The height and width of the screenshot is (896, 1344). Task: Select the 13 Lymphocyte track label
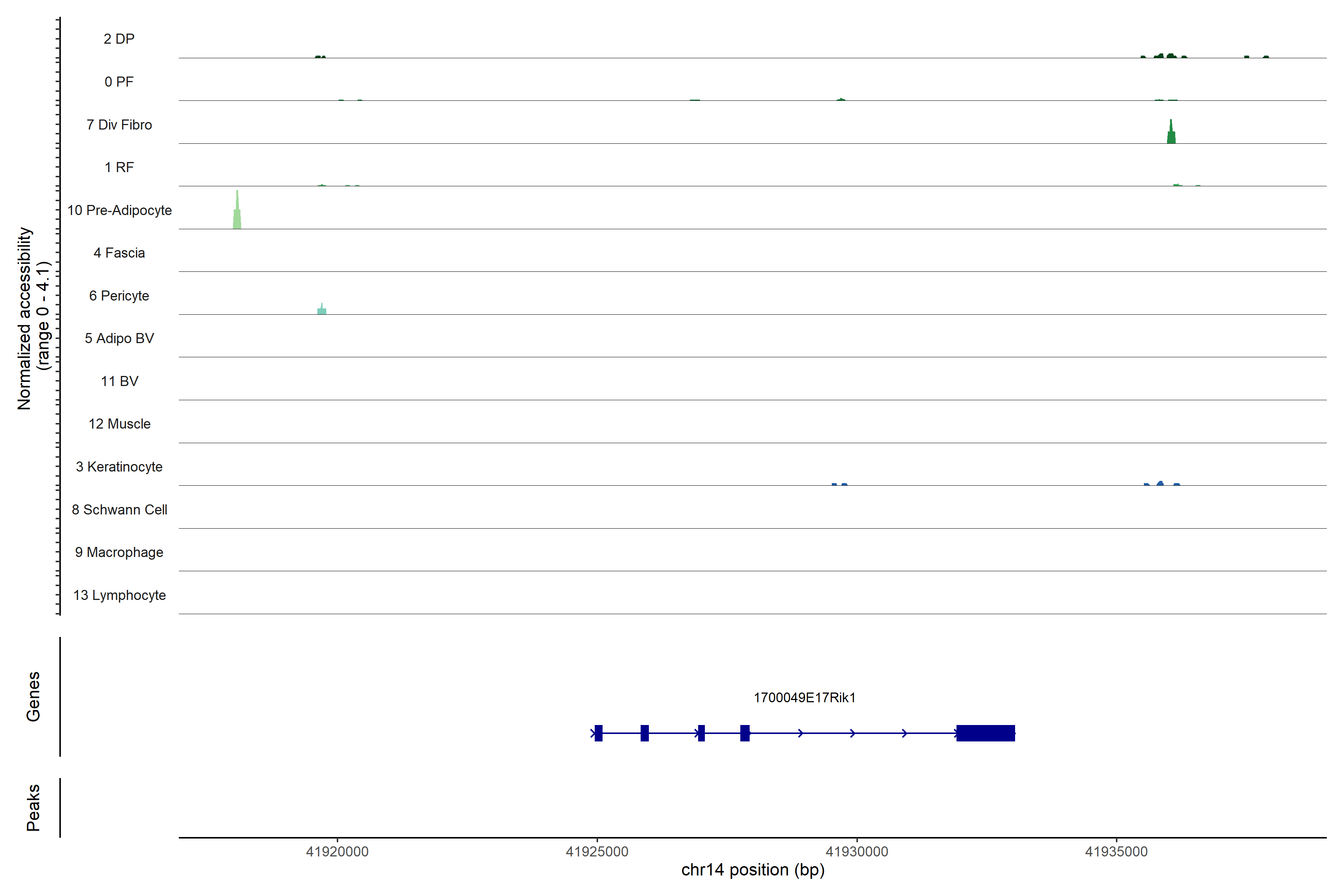119,595
